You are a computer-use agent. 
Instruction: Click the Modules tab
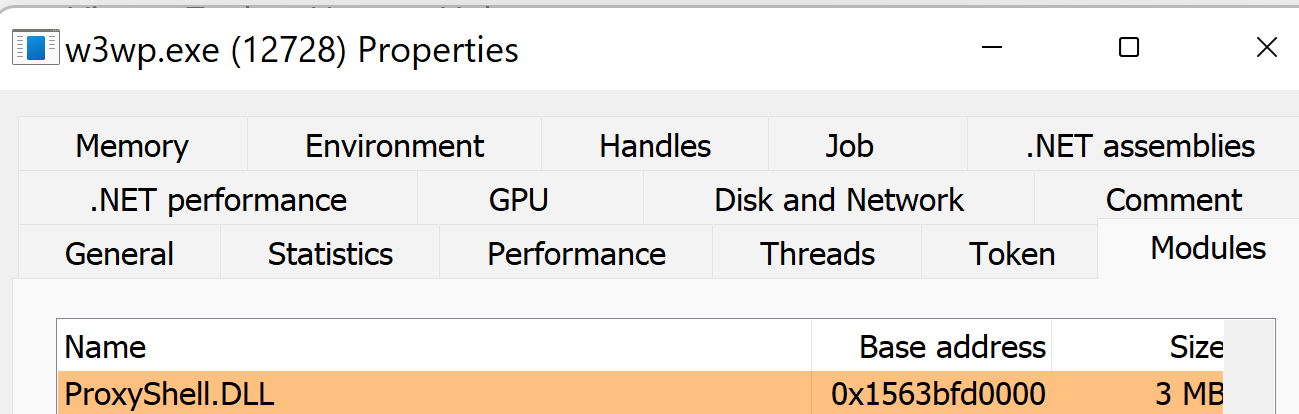pos(1208,248)
